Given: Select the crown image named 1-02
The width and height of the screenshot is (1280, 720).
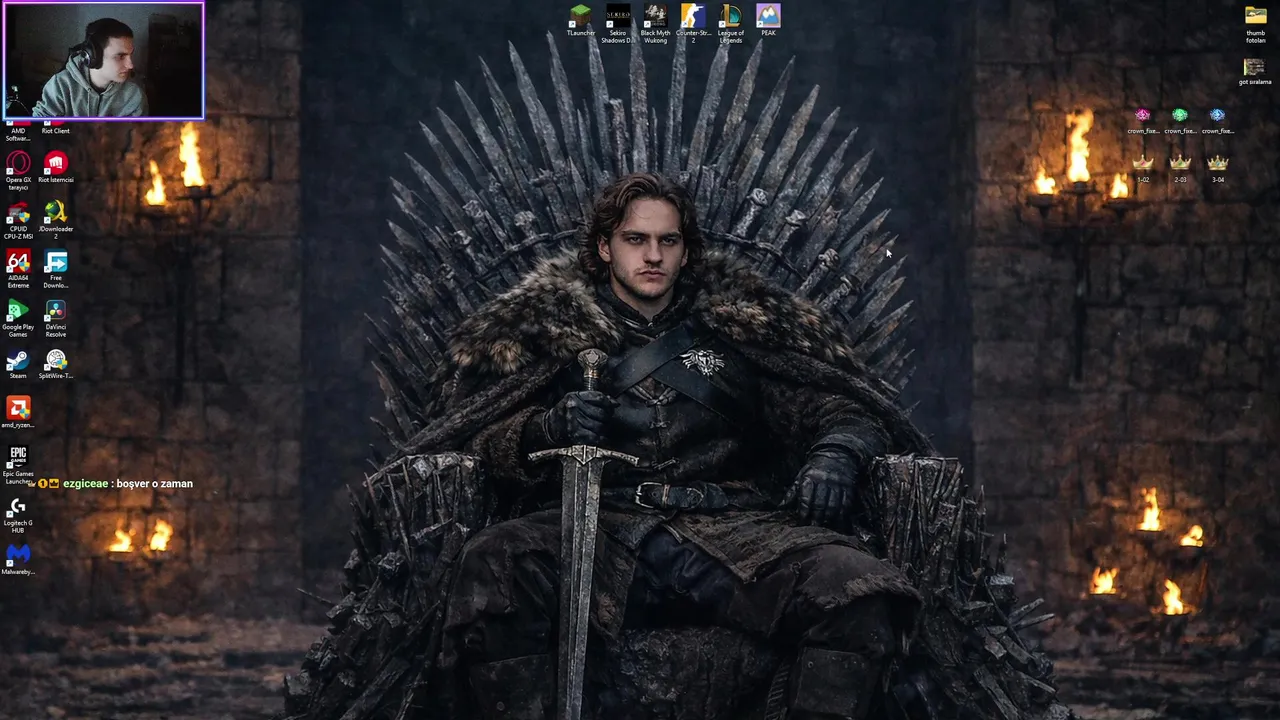Looking at the screenshot, I should [x=1143, y=169].
